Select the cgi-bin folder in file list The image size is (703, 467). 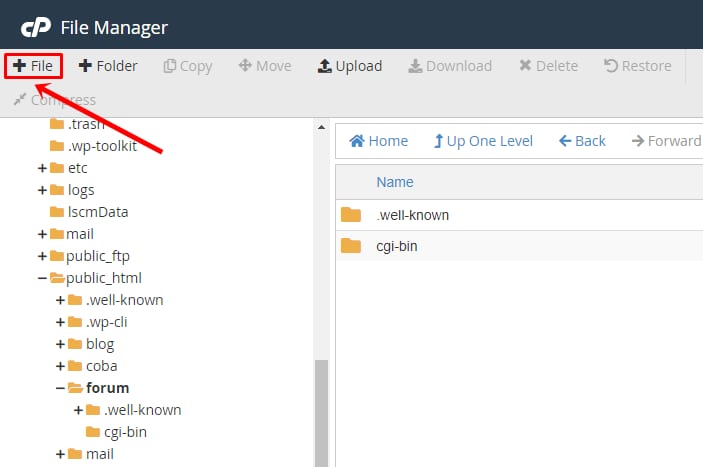[x=396, y=246]
